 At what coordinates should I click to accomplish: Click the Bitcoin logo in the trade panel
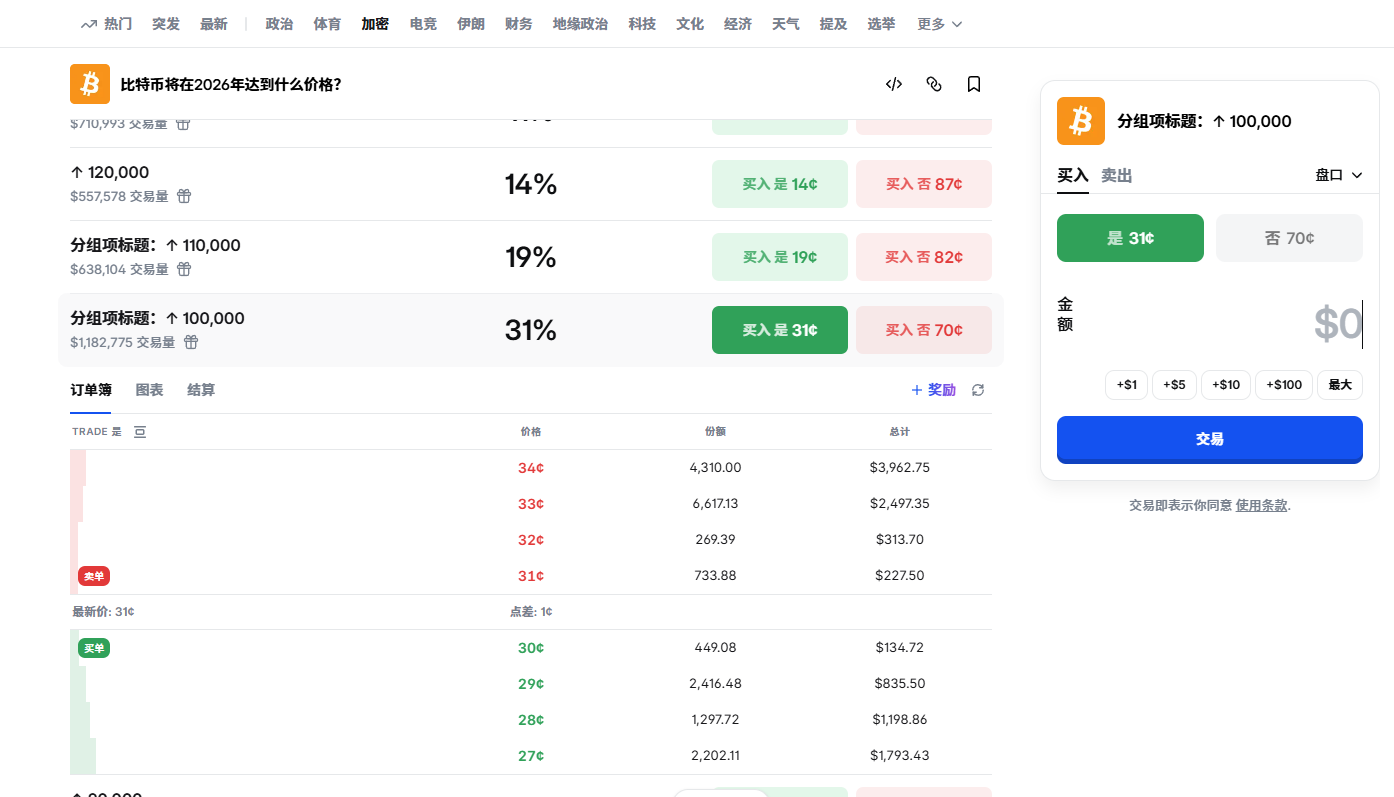(1081, 121)
